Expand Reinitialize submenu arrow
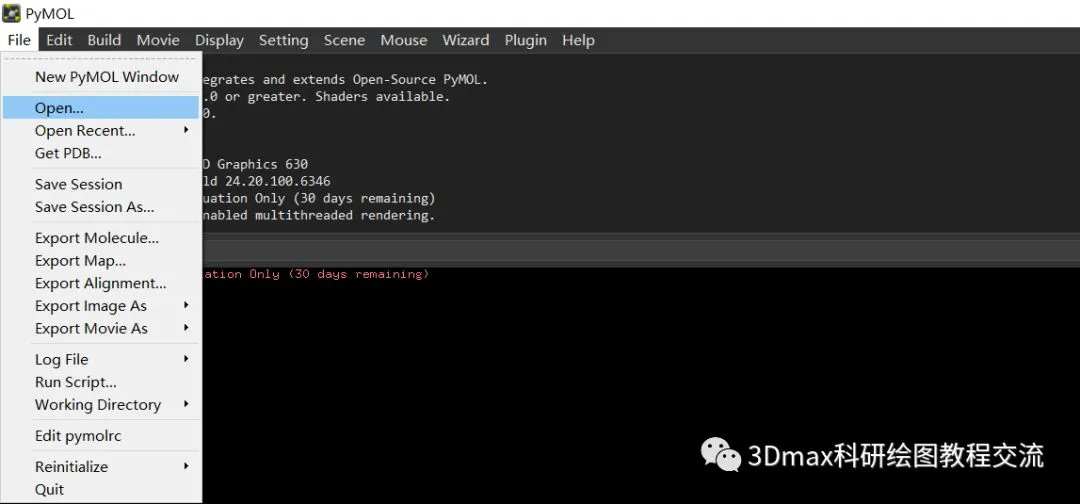The height and width of the screenshot is (504, 1080). point(186,466)
